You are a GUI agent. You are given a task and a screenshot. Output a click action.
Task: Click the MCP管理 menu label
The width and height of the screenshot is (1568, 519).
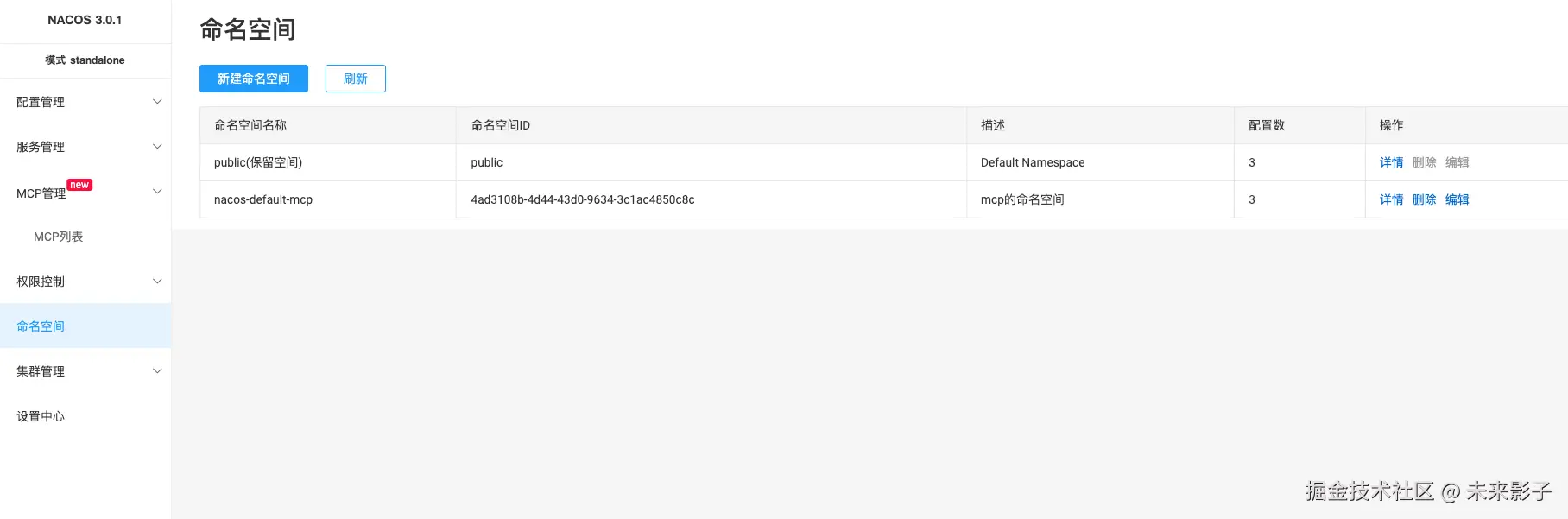(41, 193)
